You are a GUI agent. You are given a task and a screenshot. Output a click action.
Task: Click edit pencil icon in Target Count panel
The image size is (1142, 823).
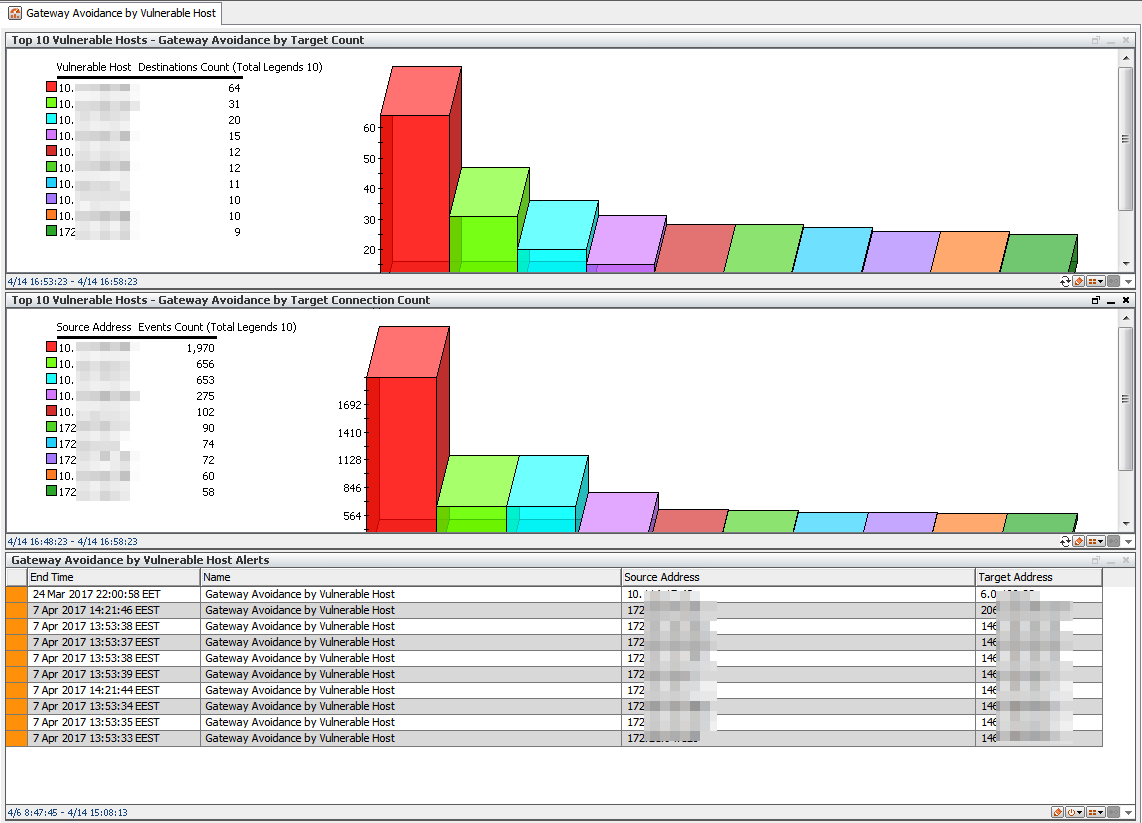pyautogui.click(x=1079, y=282)
